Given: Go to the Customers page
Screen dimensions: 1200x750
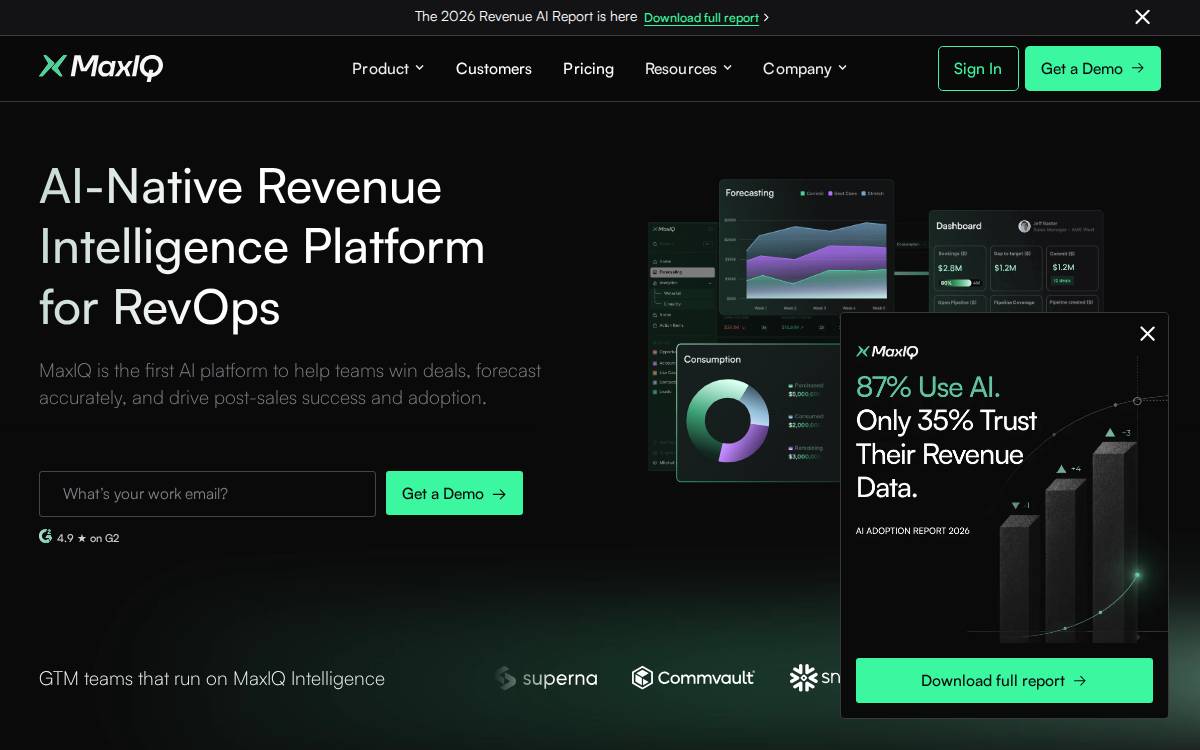Looking at the screenshot, I should [x=494, y=68].
